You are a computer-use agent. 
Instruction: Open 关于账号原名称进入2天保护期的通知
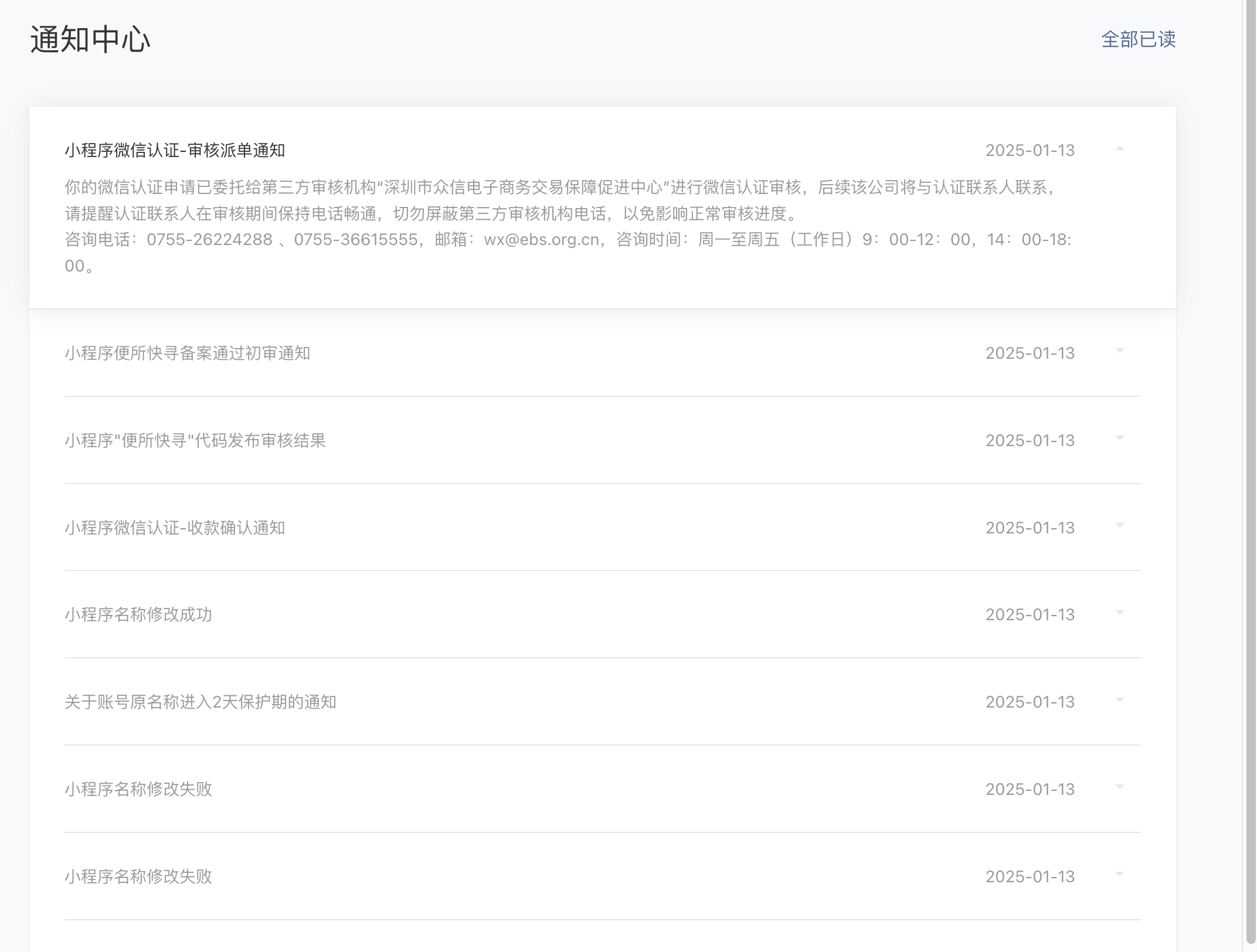click(x=200, y=702)
